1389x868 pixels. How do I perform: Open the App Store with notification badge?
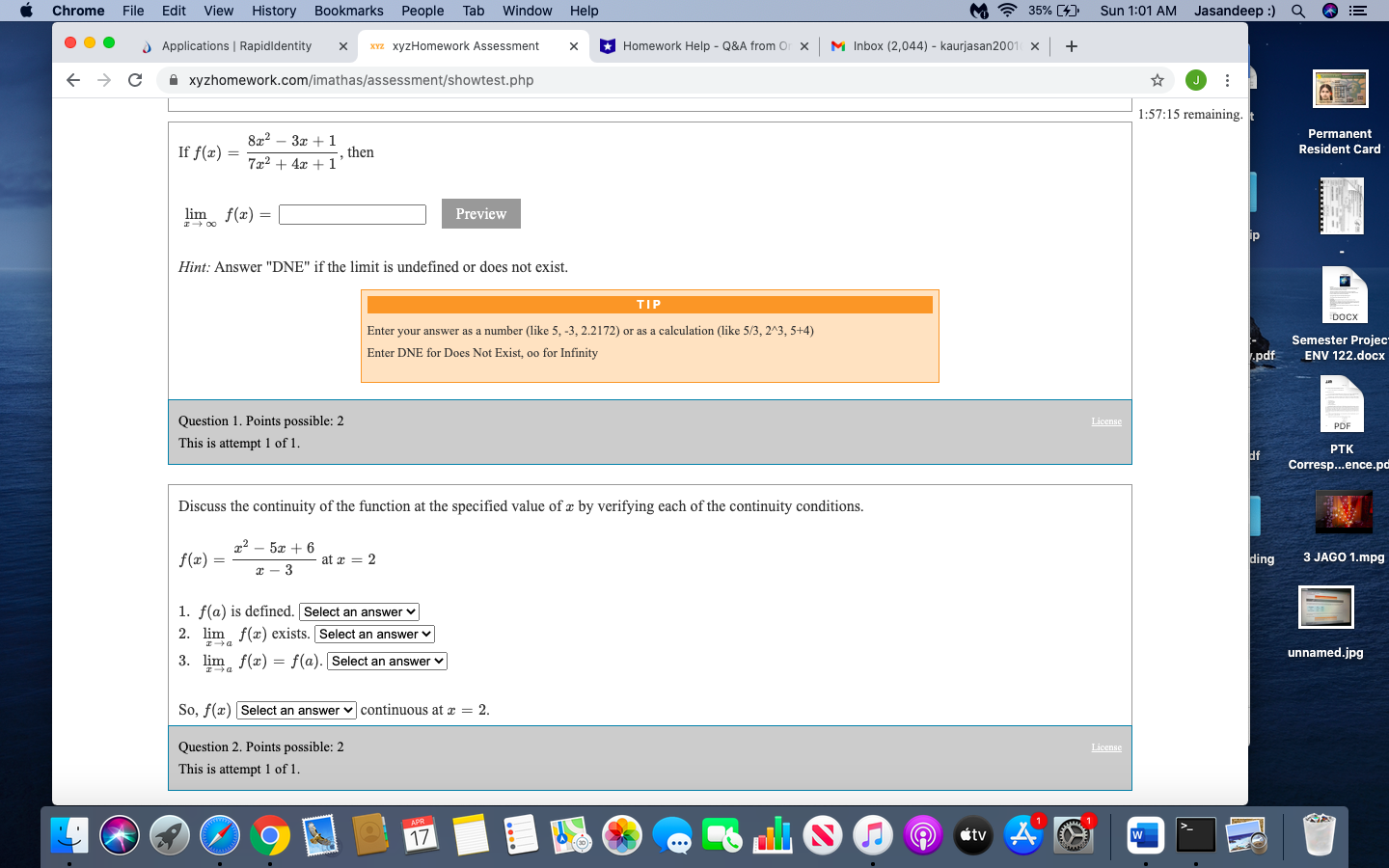(1023, 835)
